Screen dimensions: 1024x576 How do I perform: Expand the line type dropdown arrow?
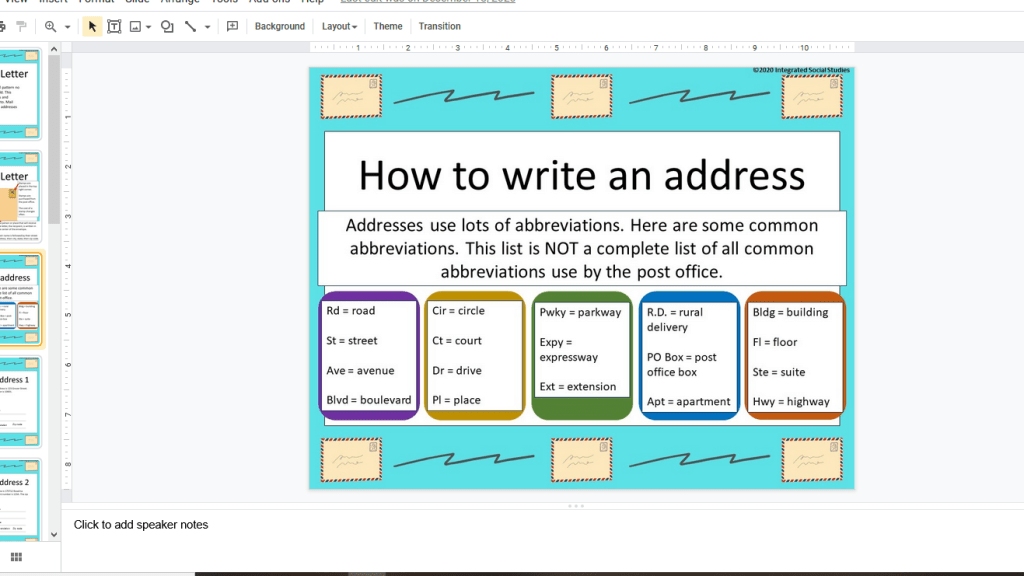(x=207, y=27)
